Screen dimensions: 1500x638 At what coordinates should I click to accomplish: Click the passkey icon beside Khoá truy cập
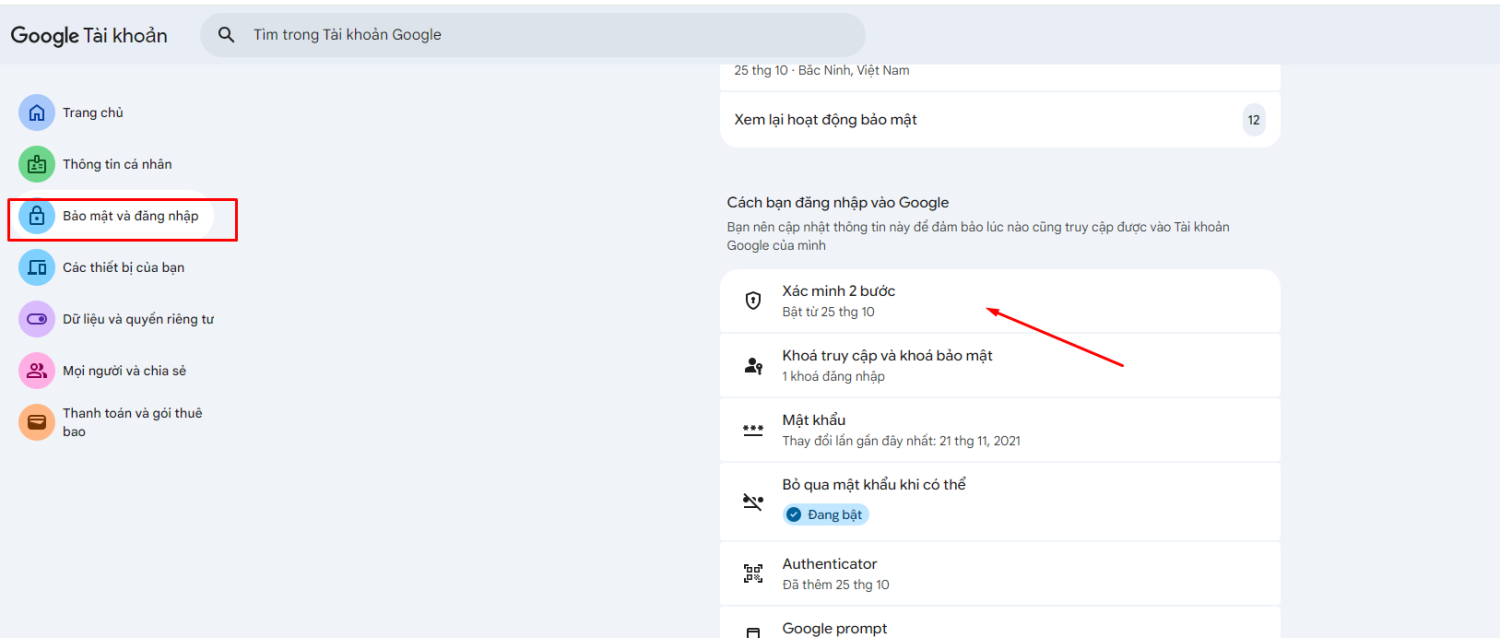[753, 366]
